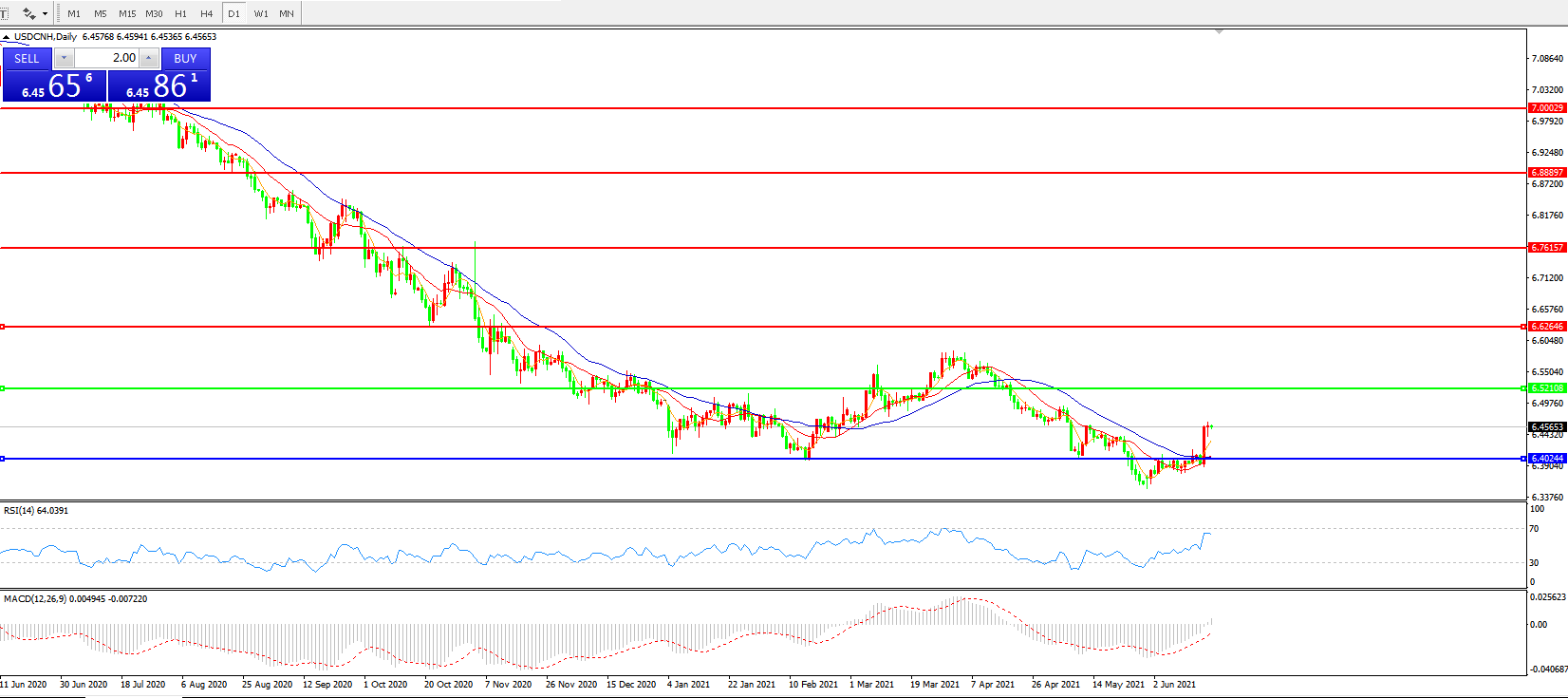Click the red 6.62646 price label
Image resolution: width=1568 pixels, height=698 pixels.
(x=1546, y=327)
